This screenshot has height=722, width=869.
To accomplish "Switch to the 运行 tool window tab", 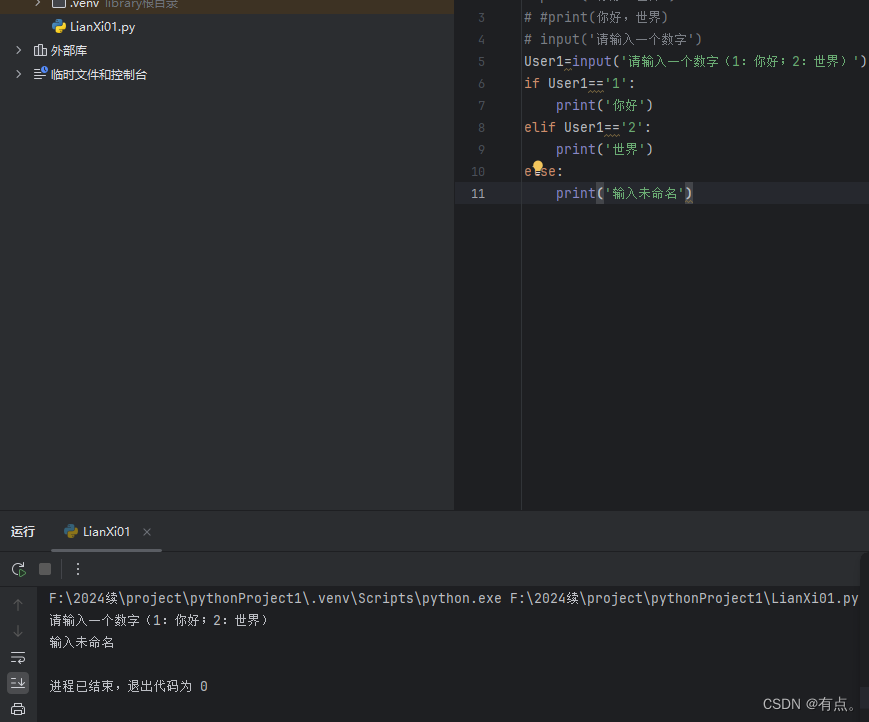I will pos(23,531).
